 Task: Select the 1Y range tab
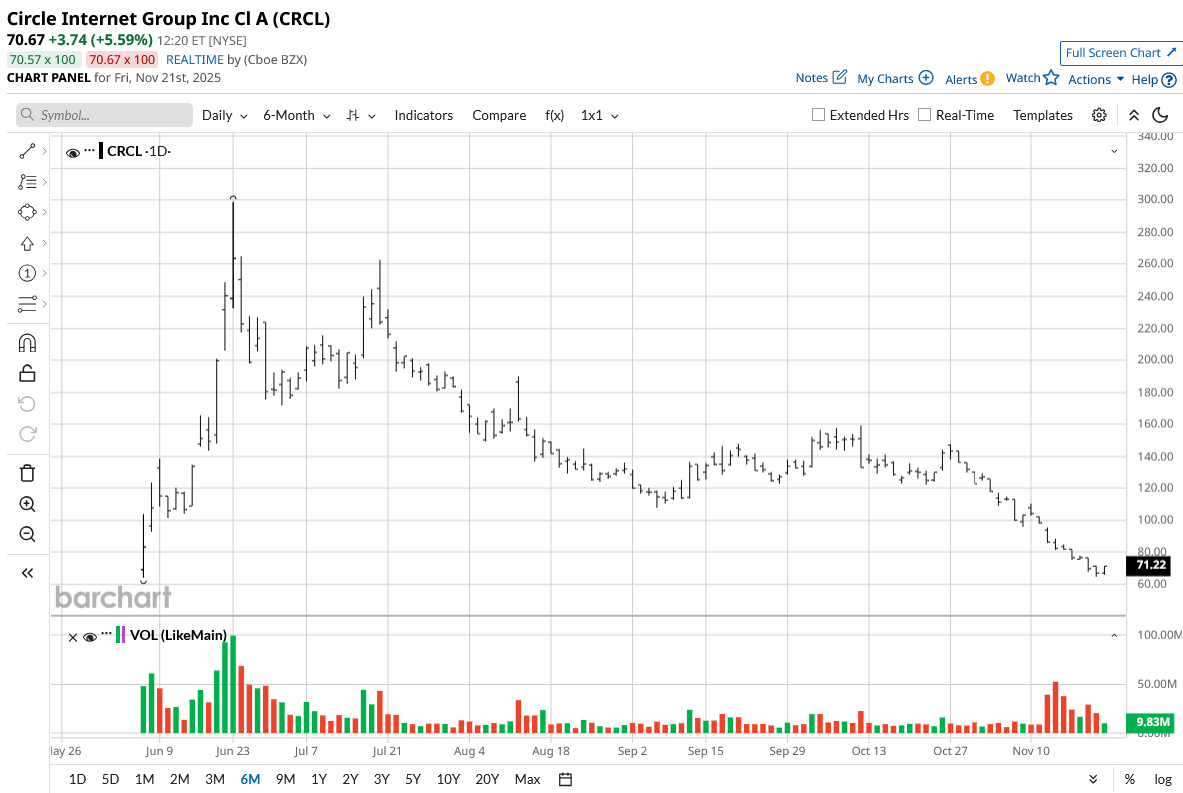(x=318, y=779)
